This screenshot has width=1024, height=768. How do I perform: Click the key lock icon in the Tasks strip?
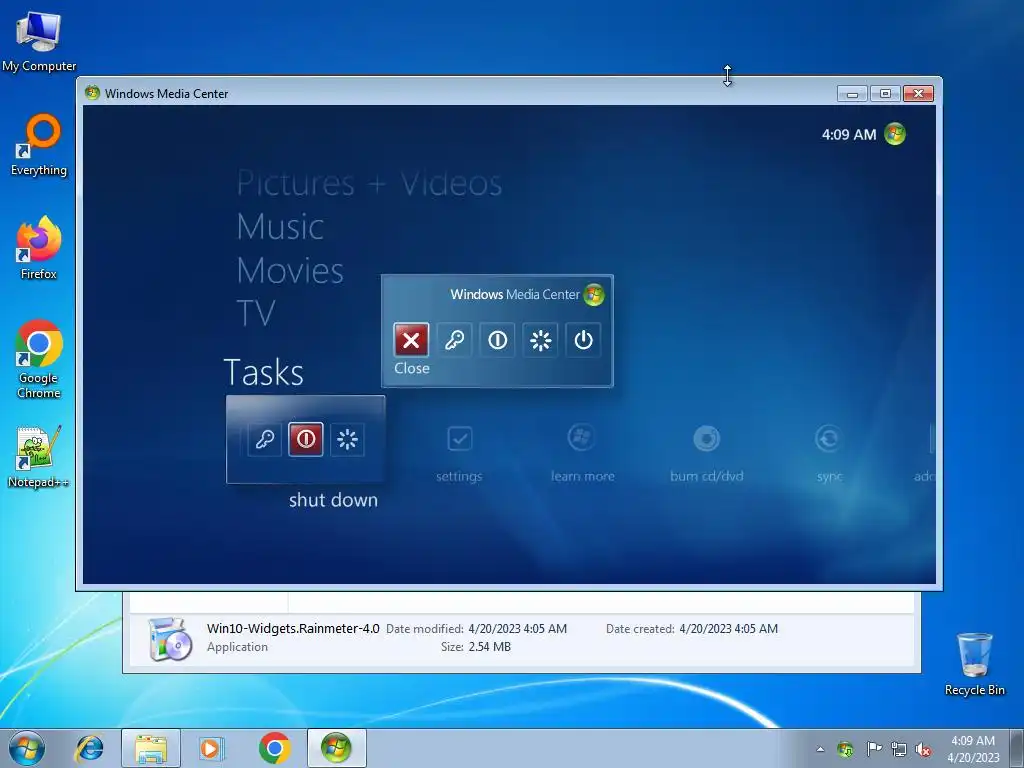click(264, 439)
